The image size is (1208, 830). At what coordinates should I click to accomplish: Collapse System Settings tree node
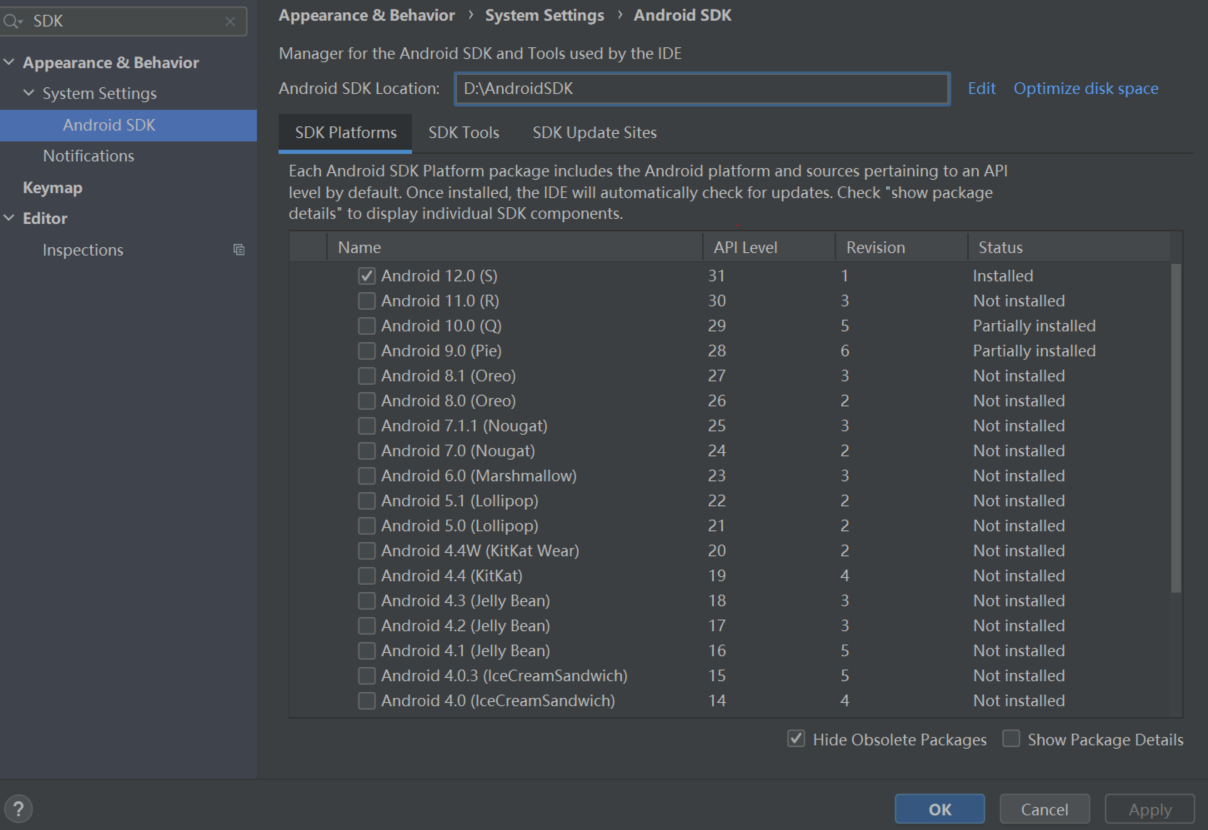pos(29,93)
